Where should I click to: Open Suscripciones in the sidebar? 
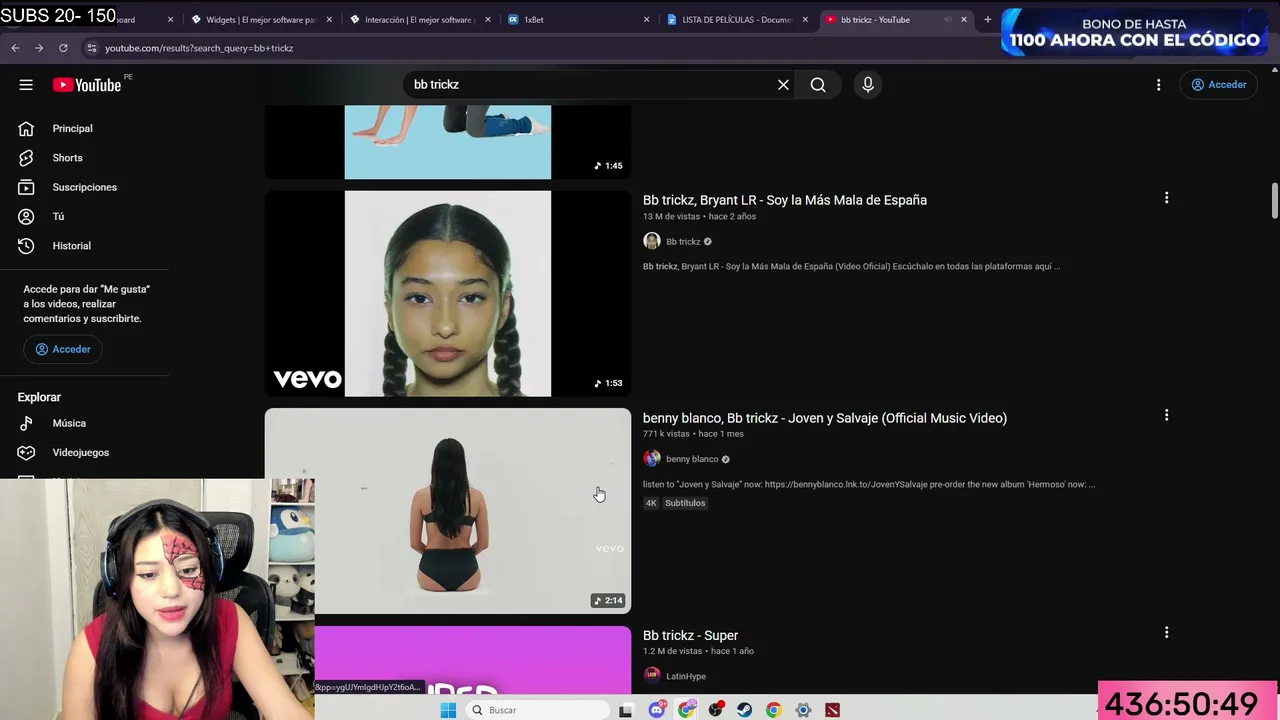tap(85, 187)
